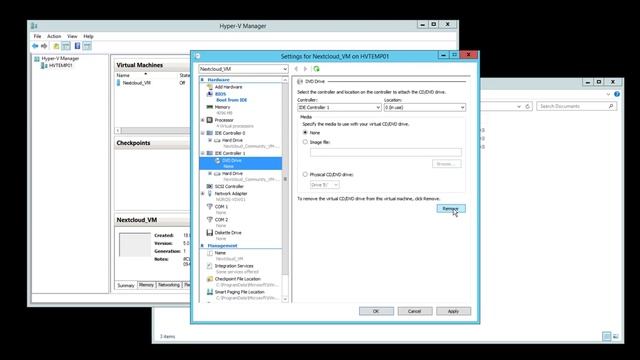Select the Physical CD/DVD drive radio button
The height and width of the screenshot is (360, 640).
pyautogui.click(x=305, y=174)
